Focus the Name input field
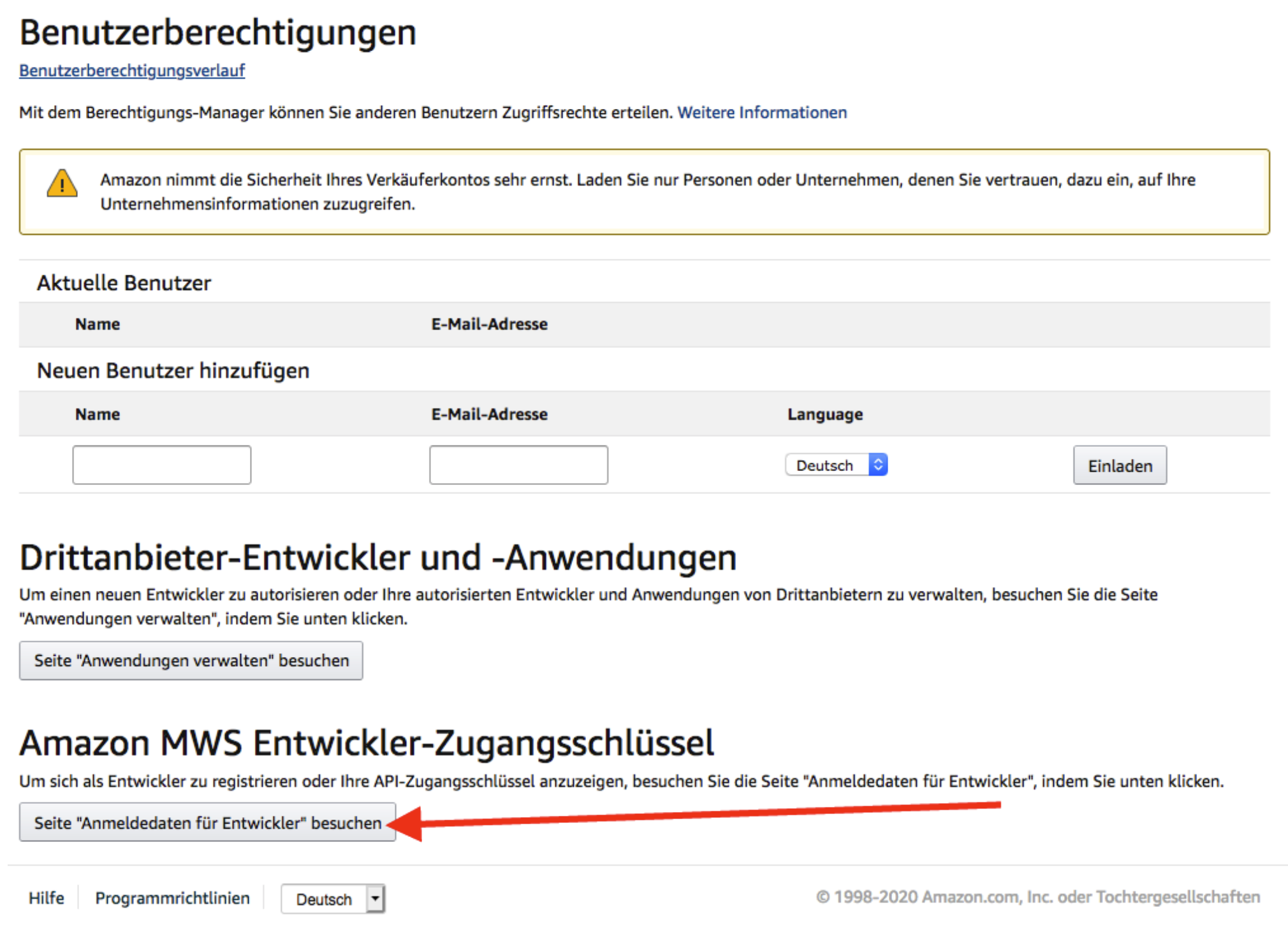1288x928 pixels. 161,465
